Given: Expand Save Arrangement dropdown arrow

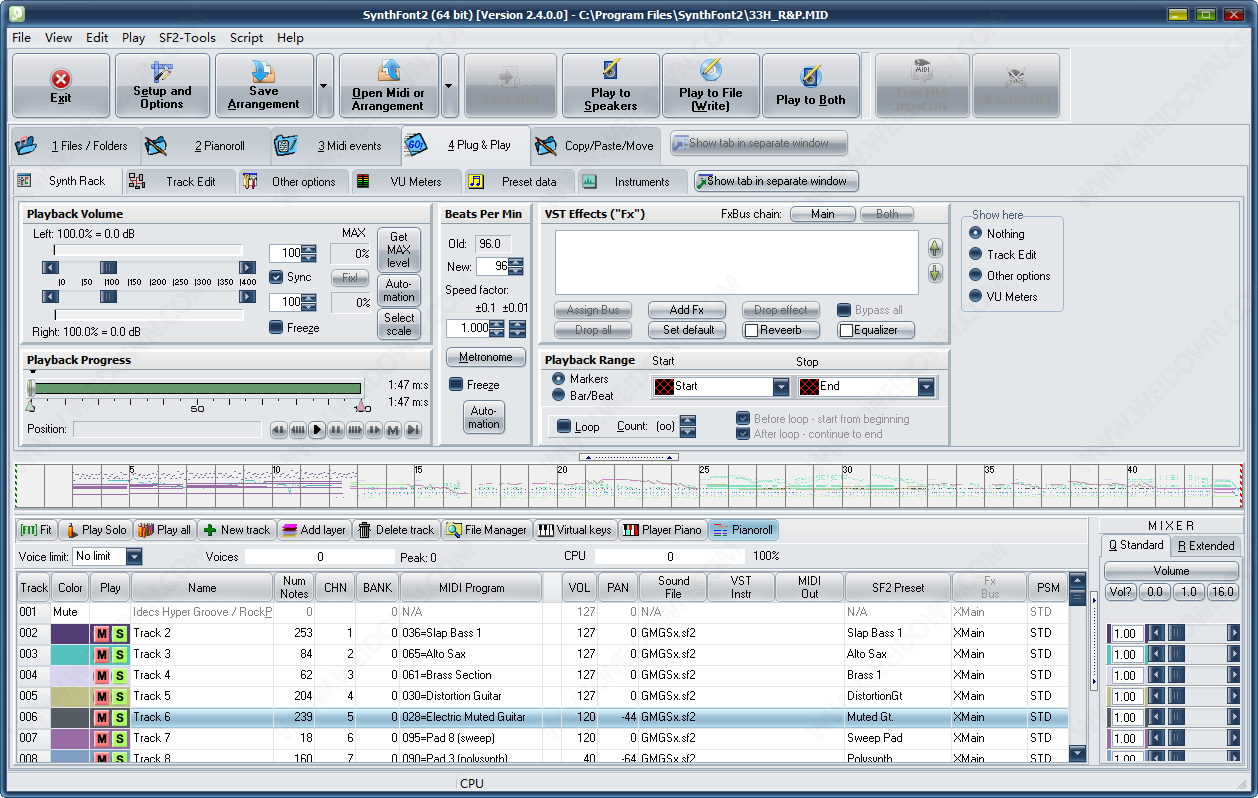Looking at the screenshot, I should [x=324, y=86].
